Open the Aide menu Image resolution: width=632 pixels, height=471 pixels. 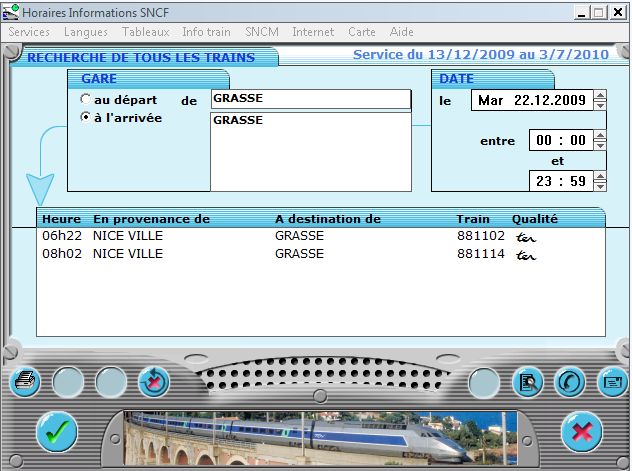(401, 32)
